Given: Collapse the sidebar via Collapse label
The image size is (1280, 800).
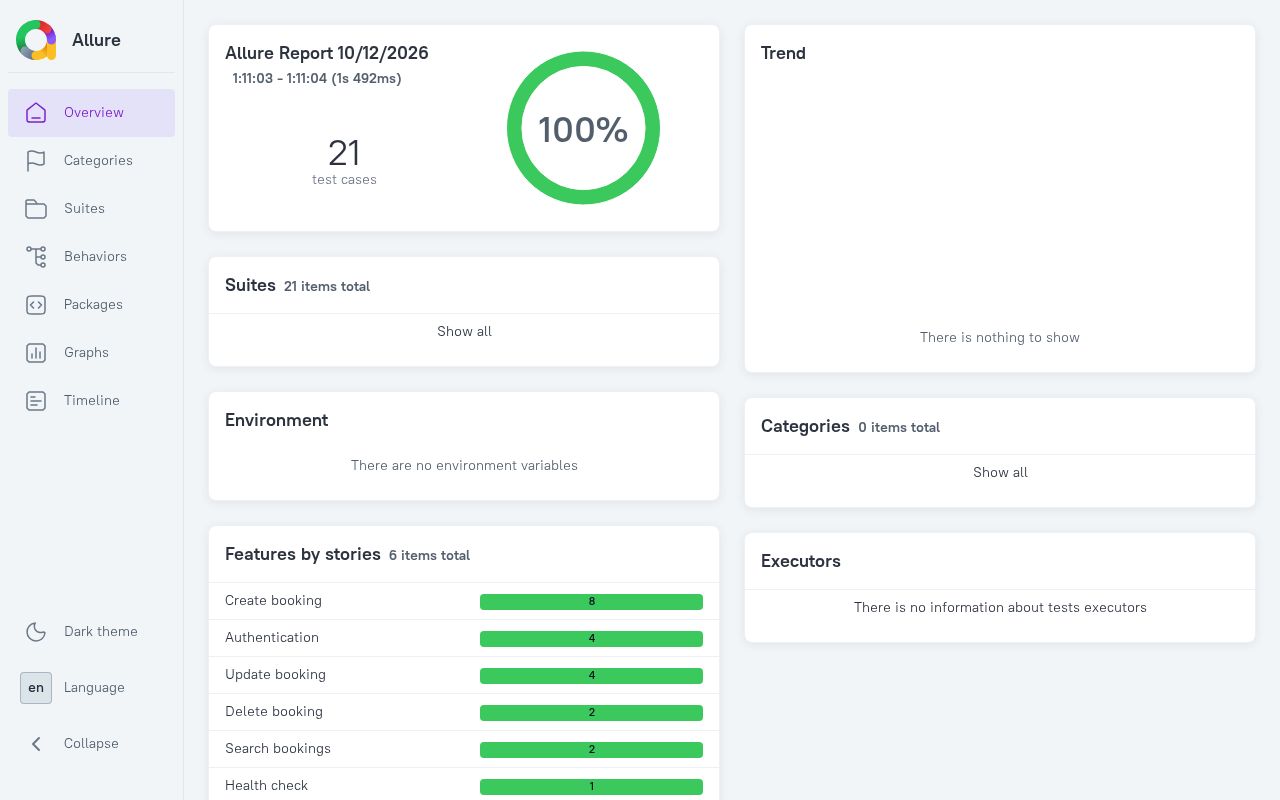Looking at the screenshot, I should click(x=91, y=744).
